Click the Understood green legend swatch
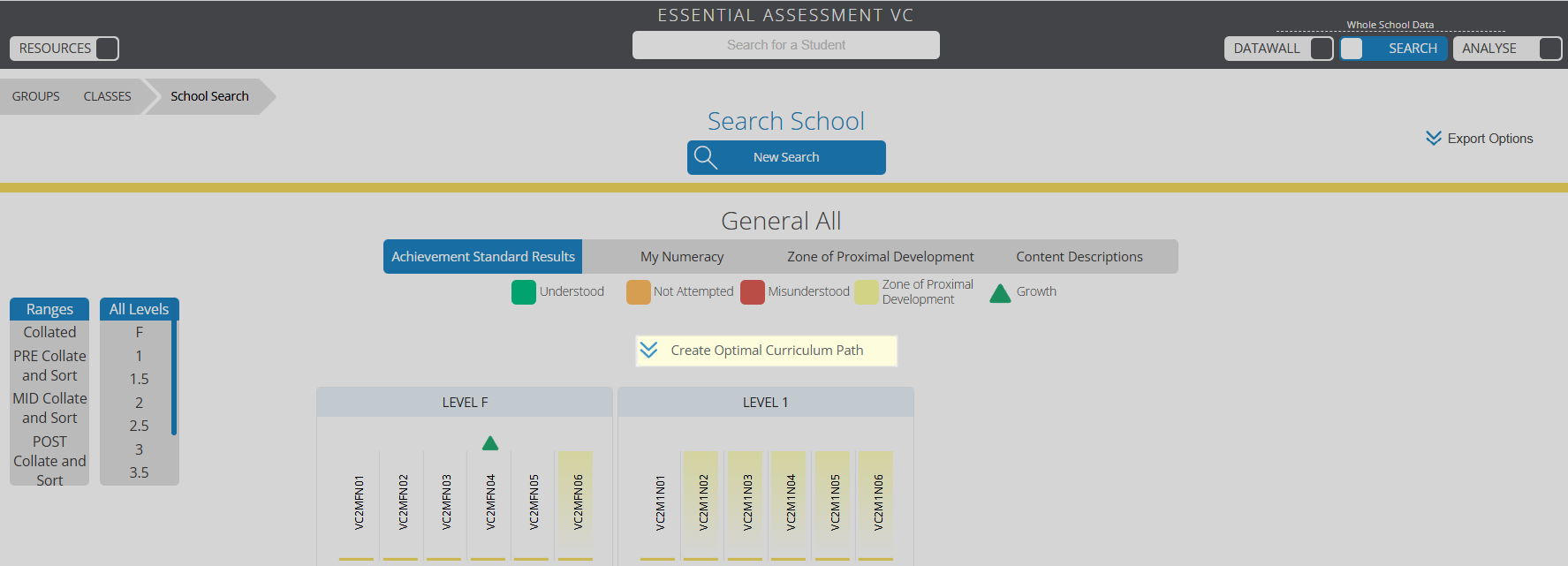 [524, 292]
